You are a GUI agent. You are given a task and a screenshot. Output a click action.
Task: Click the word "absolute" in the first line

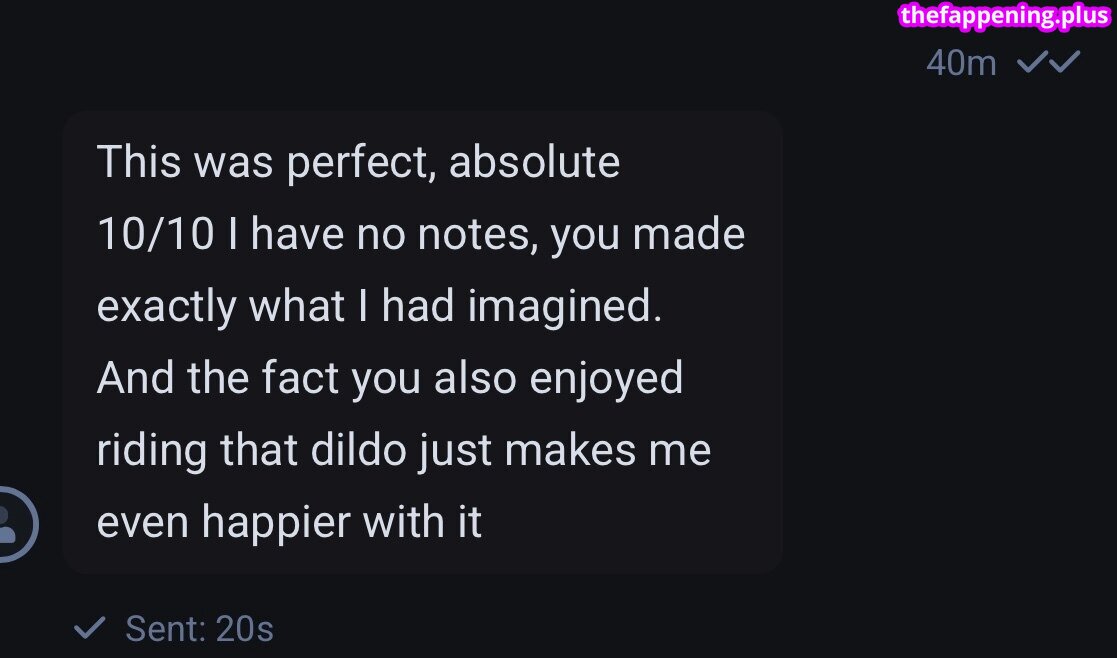pyautogui.click(x=534, y=162)
